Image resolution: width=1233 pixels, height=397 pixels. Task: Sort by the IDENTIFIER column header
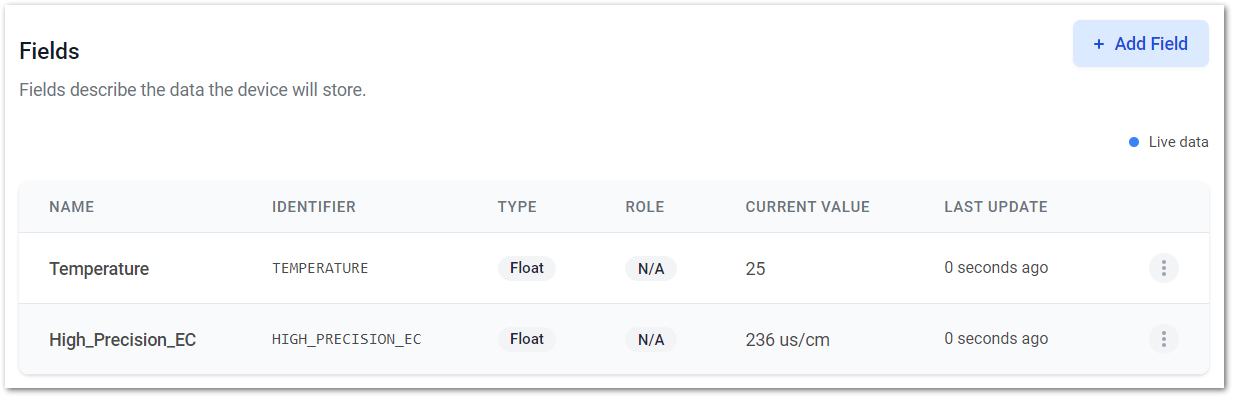click(x=314, y=207)
